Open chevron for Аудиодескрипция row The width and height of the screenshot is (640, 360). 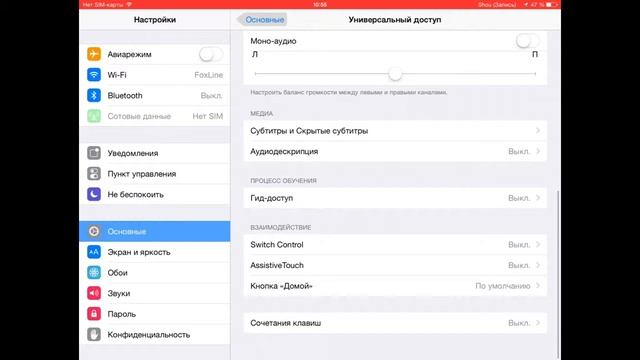pos(538,151)
